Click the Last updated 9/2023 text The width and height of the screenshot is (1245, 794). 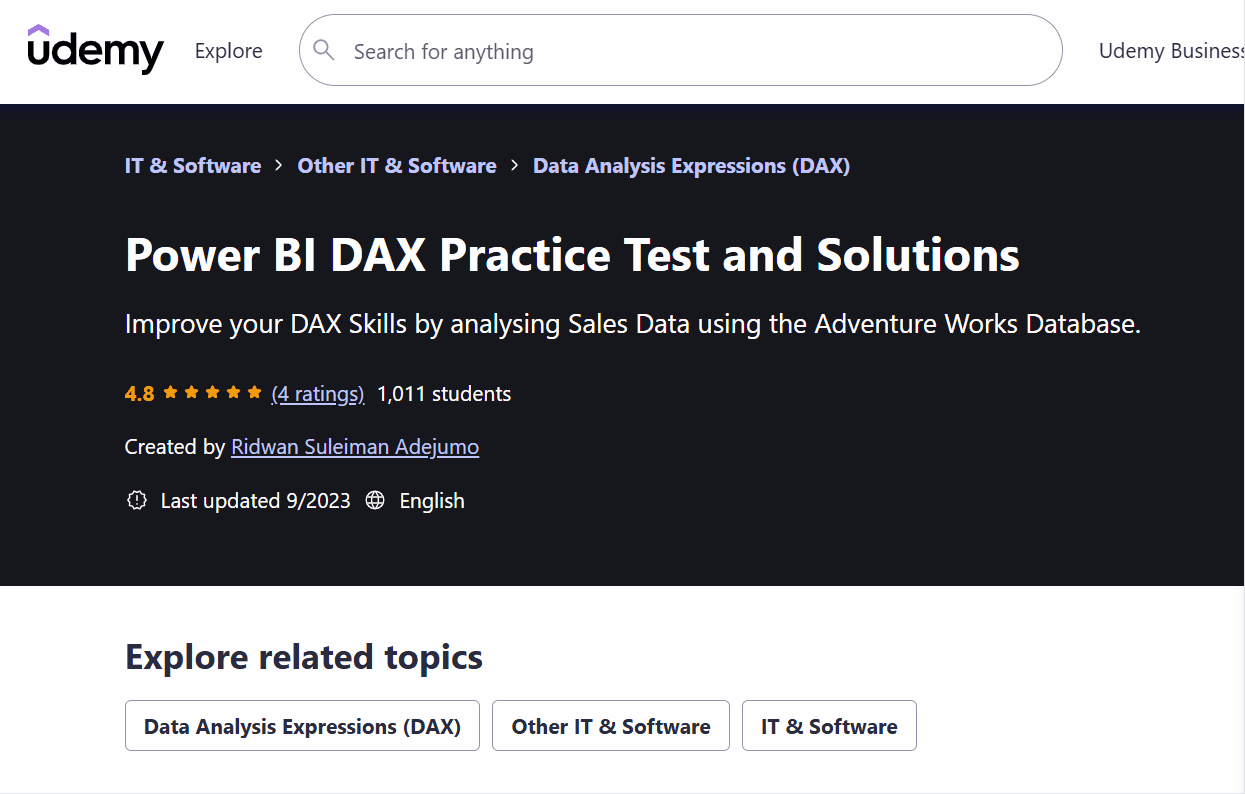[256, 501]
